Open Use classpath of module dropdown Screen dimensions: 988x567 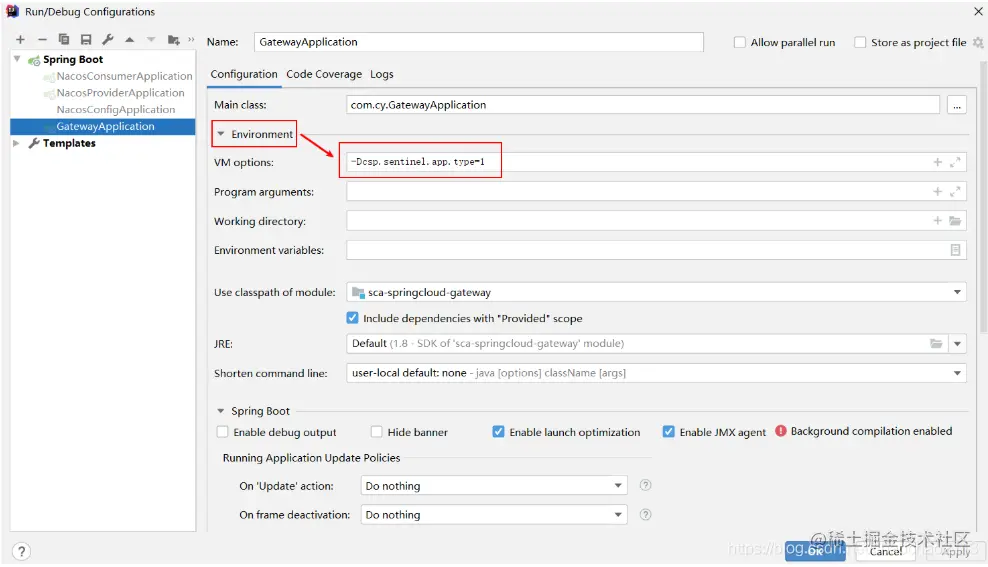957,292
